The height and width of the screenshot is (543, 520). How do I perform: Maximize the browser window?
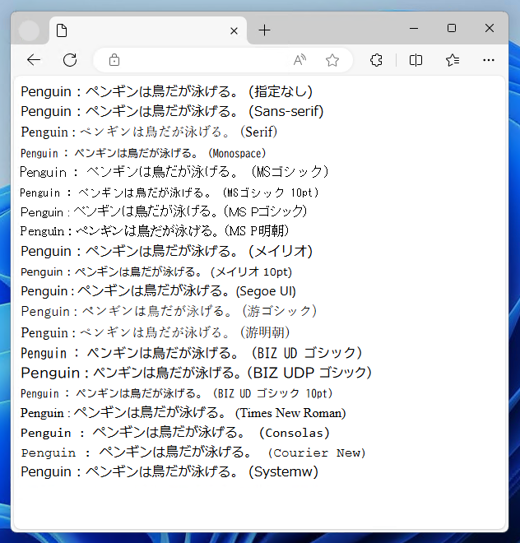(x=451, y=28)
